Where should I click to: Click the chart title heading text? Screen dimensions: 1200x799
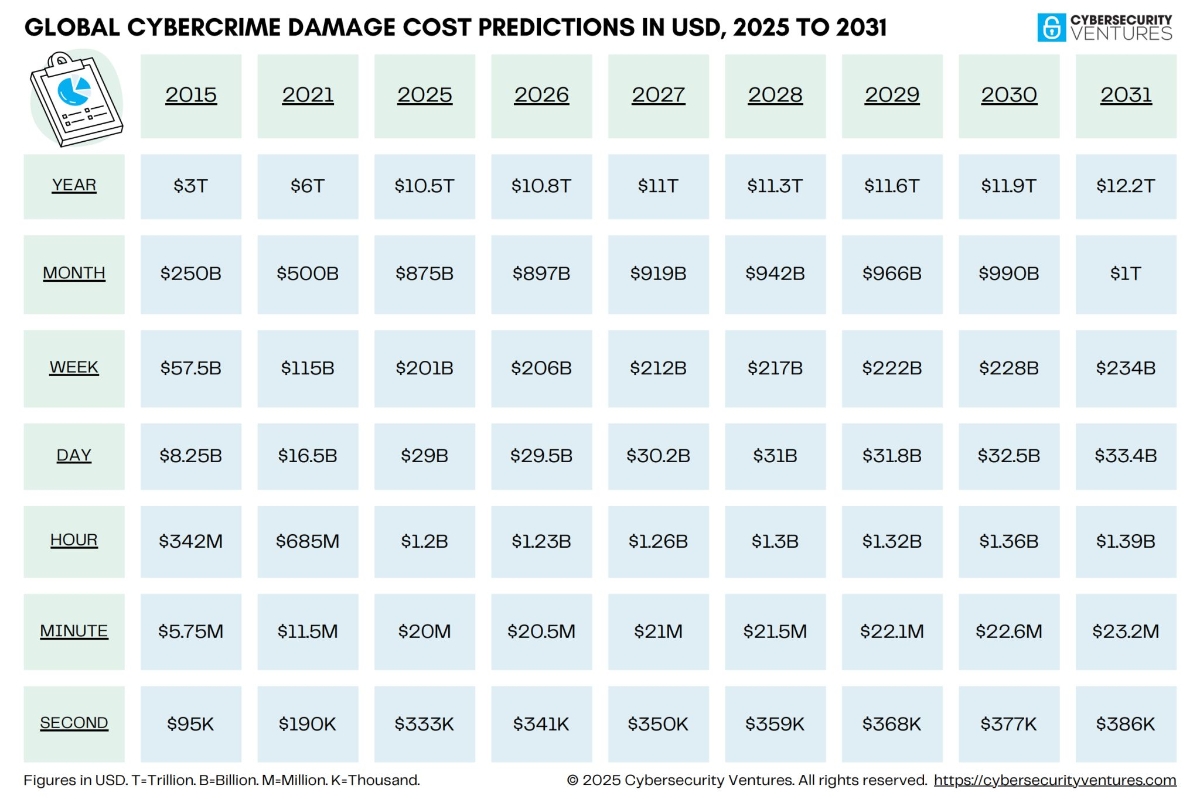[455, 27]
